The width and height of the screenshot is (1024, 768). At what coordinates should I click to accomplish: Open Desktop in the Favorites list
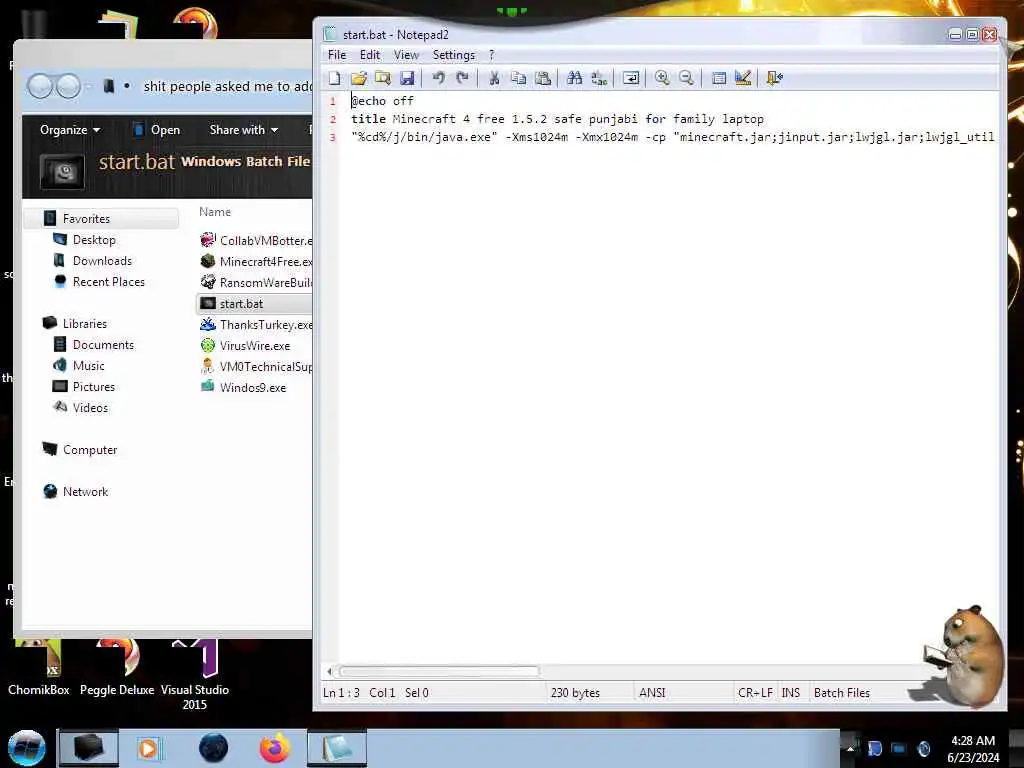pyautogui.click(x=94, y=240)
